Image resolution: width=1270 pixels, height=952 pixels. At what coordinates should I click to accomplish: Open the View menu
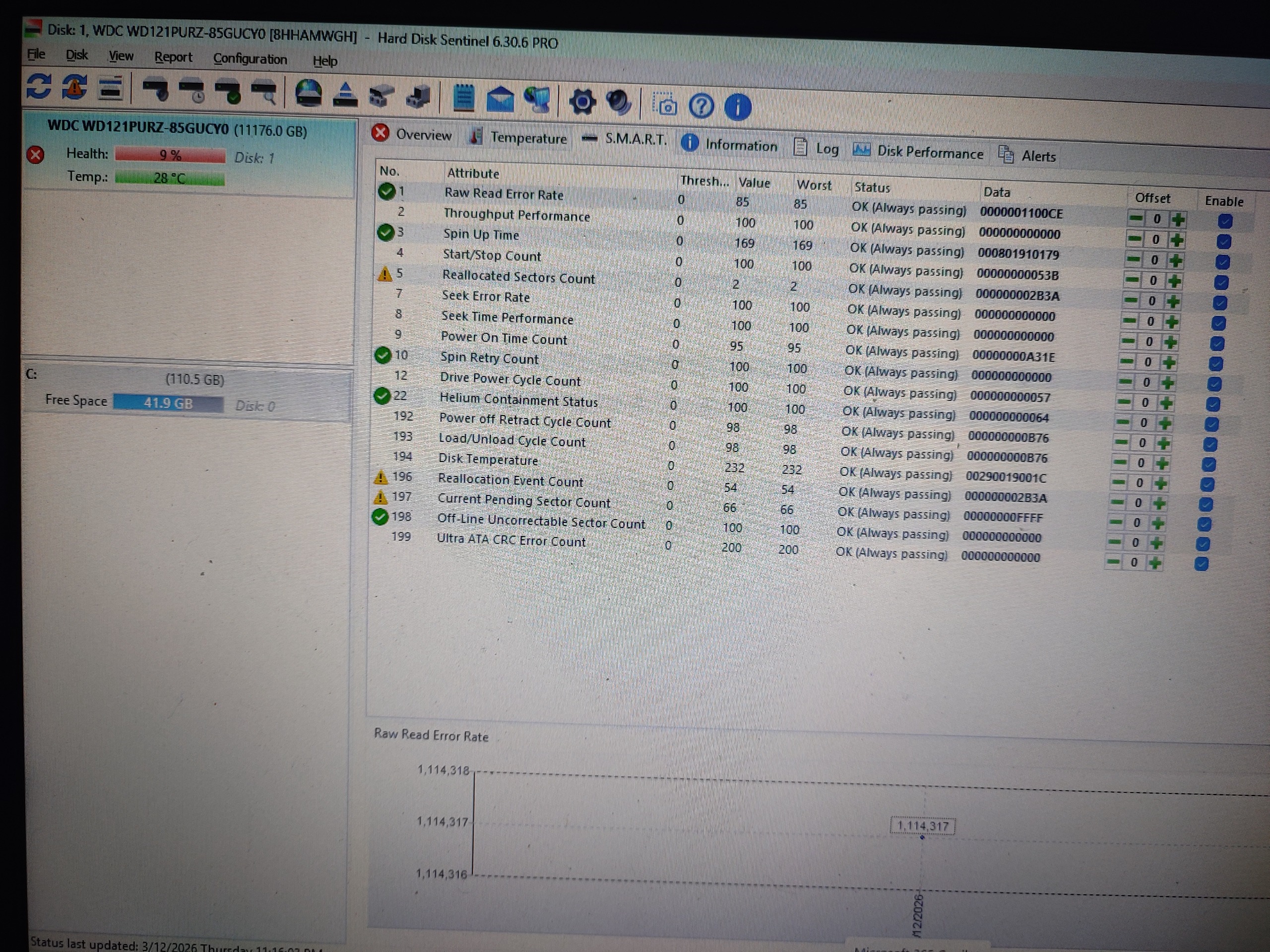point(121,56)
